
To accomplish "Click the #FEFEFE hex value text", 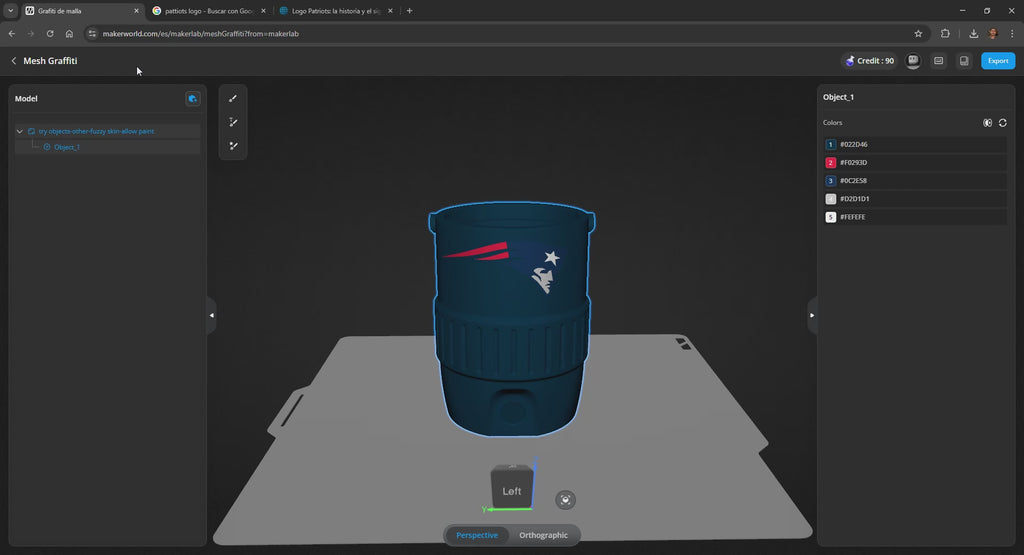I will click(852, 217).
